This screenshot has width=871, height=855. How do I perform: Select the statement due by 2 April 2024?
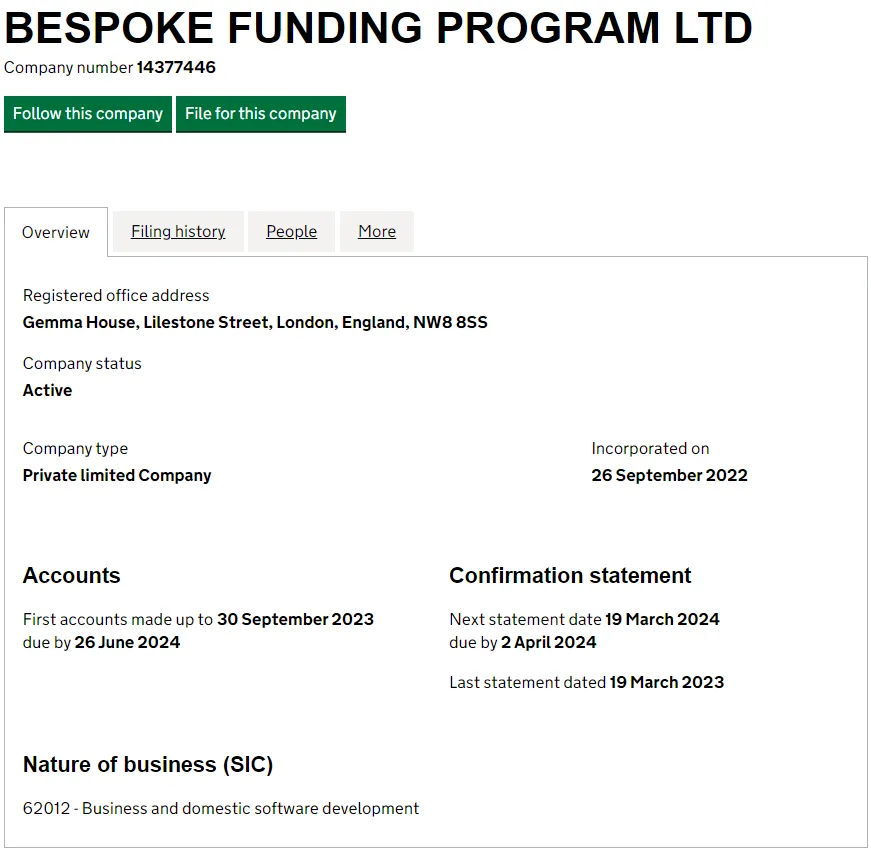pyautogui.click(x=547, y=642)
